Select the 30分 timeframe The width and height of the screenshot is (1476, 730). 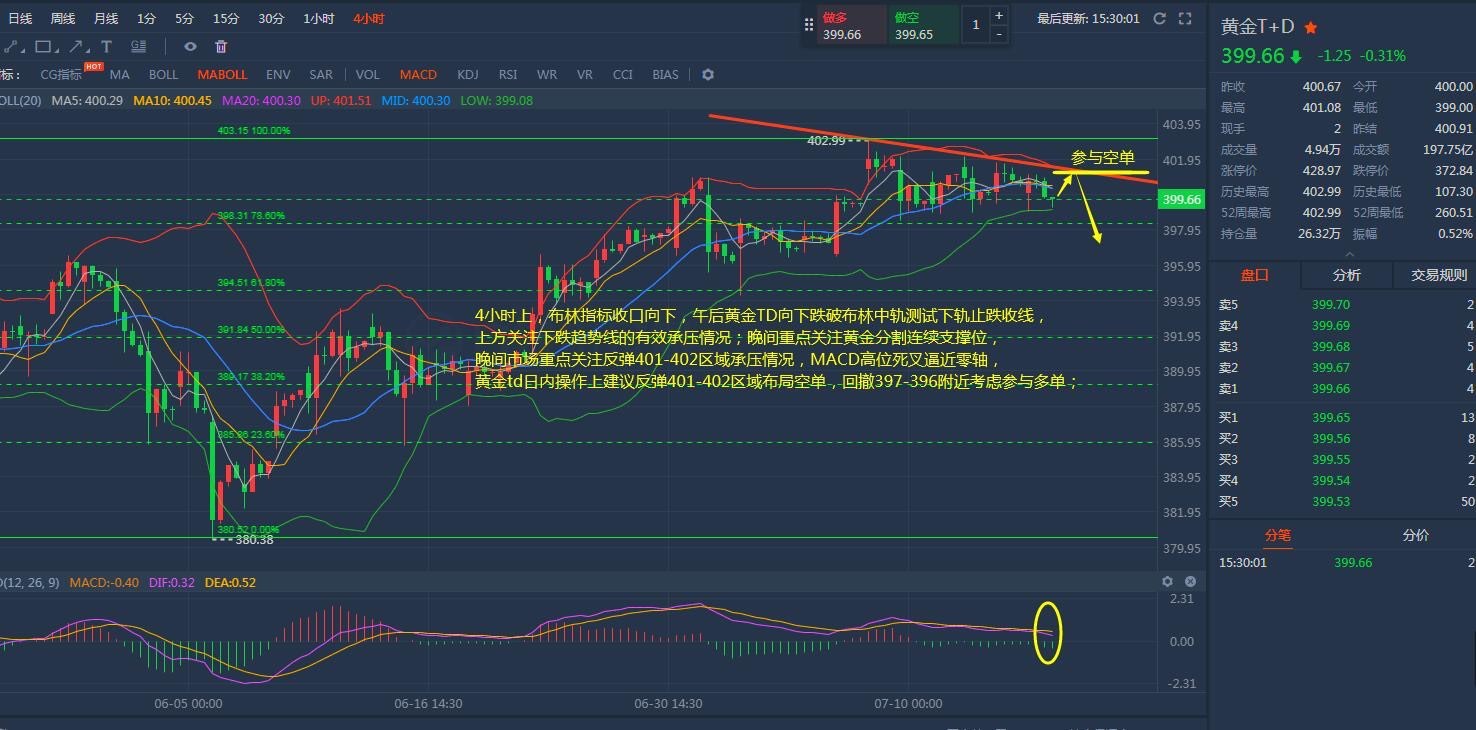[271, 18]
